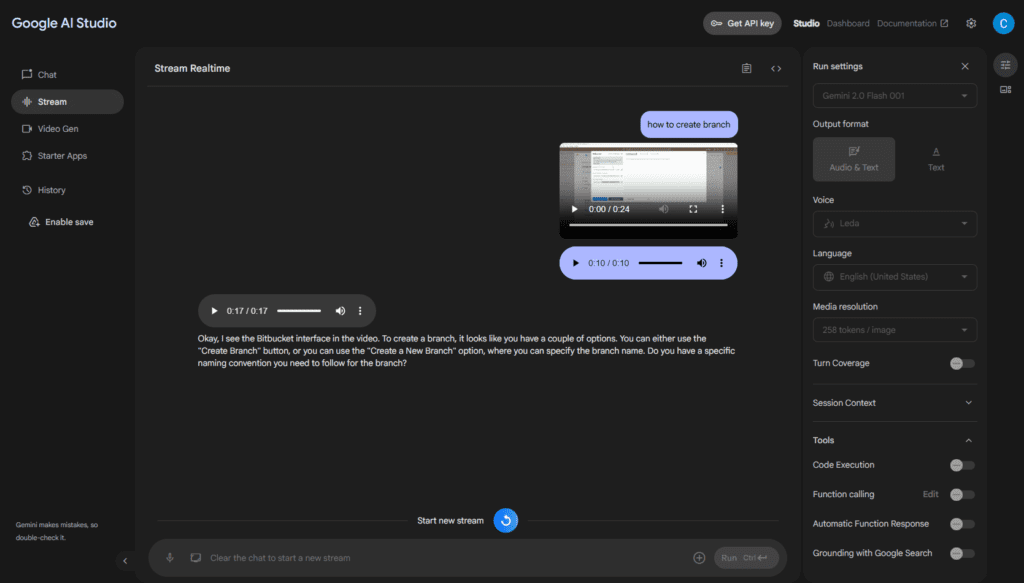
Task: Close the Run settings panel
Action: (965, 67)
